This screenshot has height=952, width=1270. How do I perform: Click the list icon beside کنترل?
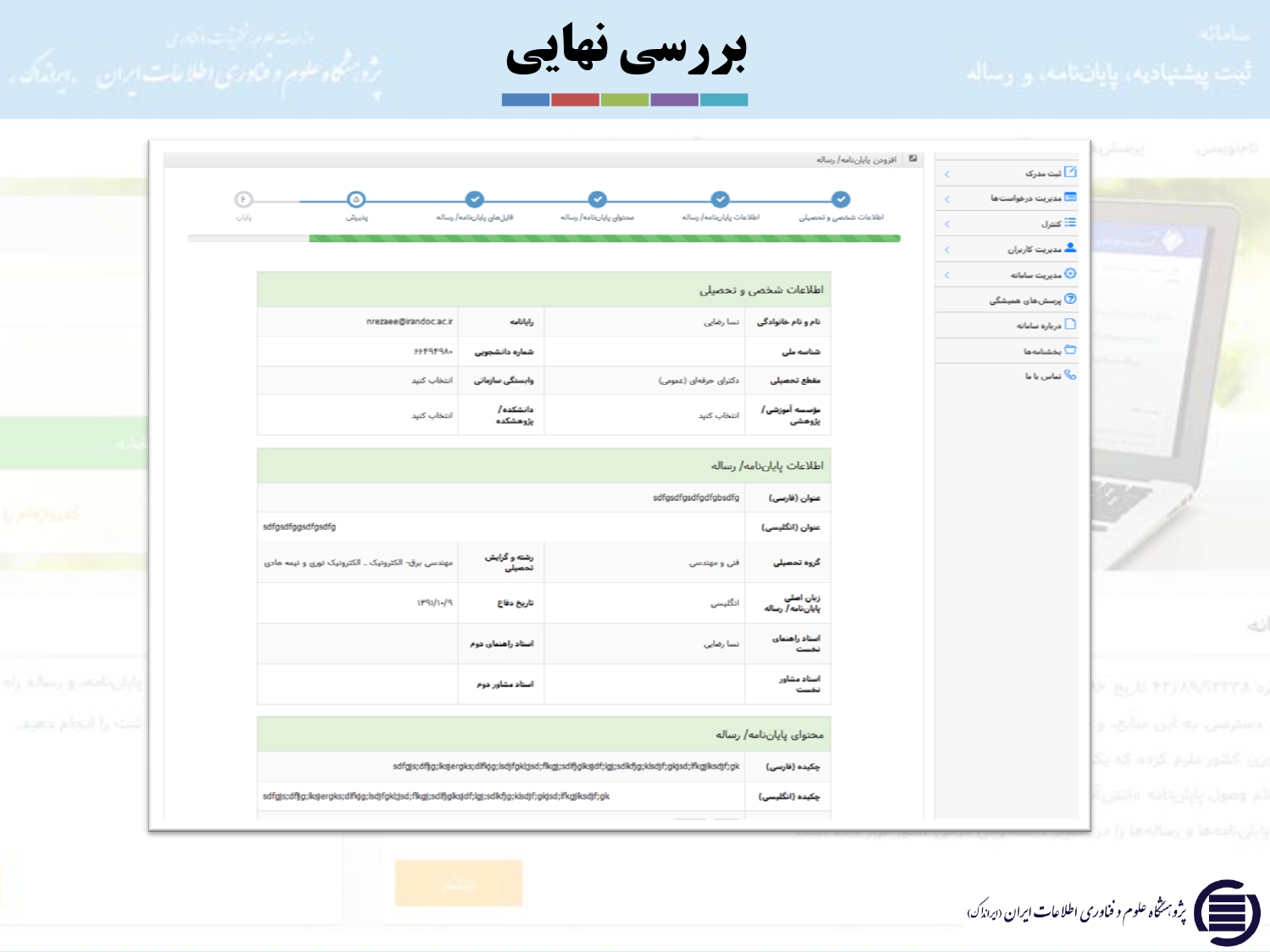click(1070, 223)
